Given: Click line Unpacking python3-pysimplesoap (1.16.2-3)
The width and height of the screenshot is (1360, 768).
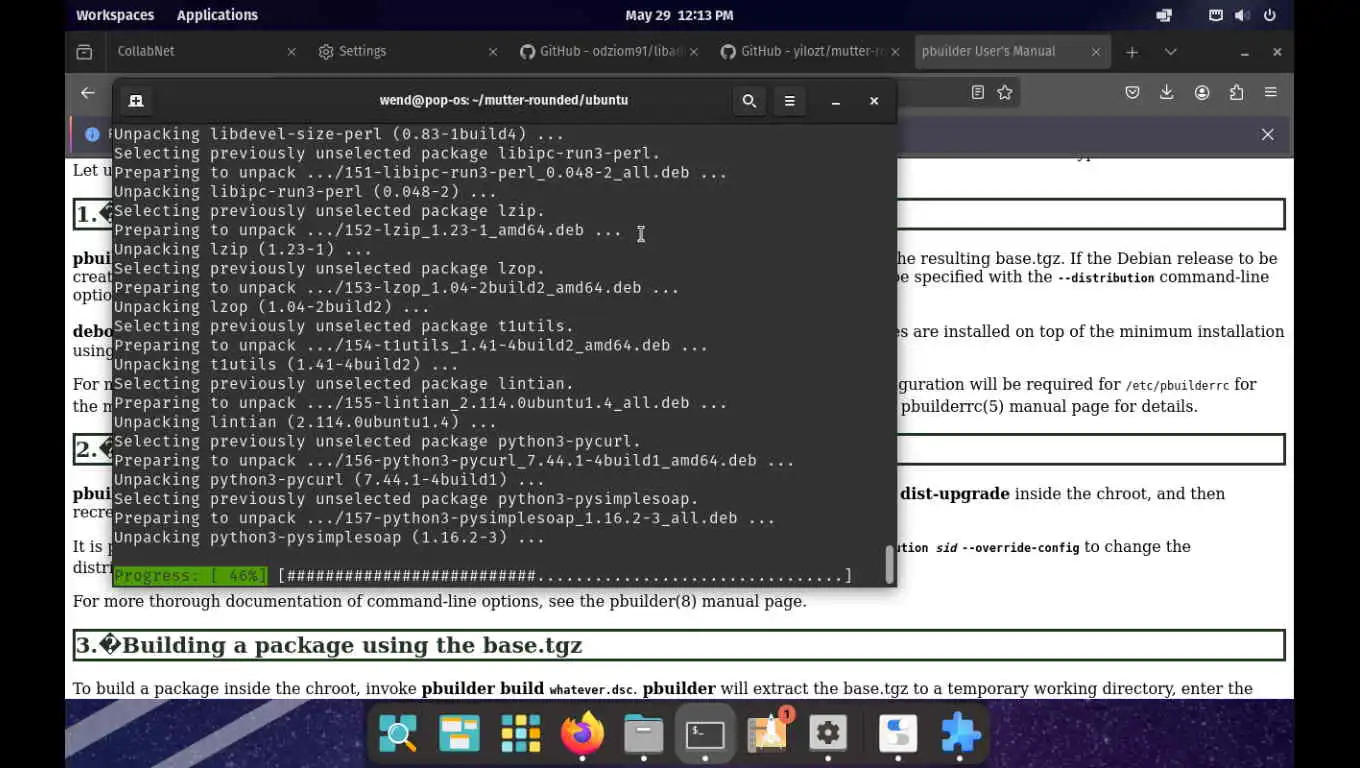Looking at the screenshot, I should 329,537.
